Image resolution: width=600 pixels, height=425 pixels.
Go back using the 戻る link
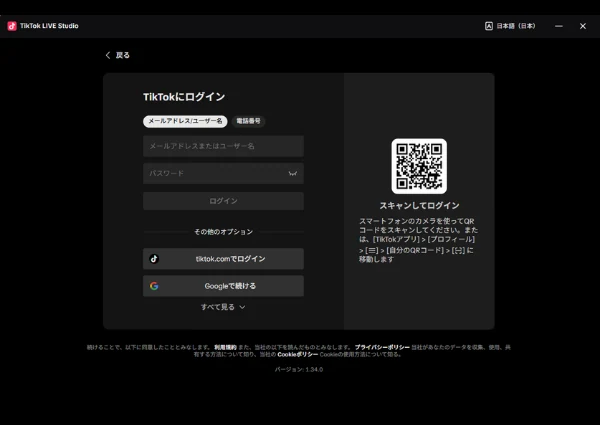click(122, 55)
